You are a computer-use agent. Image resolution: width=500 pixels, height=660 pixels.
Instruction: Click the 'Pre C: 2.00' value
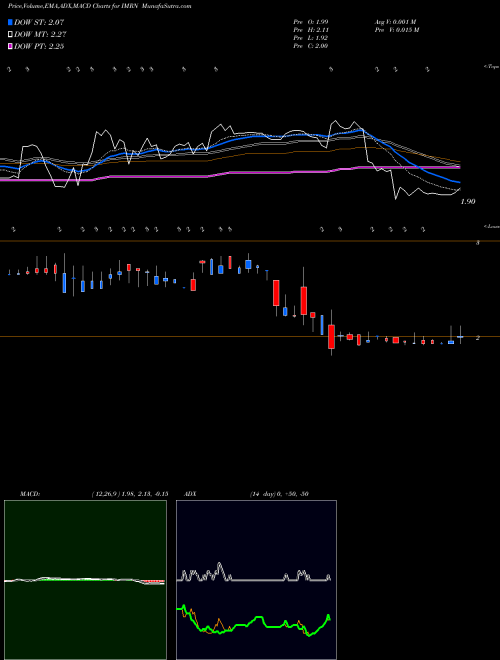311,46
